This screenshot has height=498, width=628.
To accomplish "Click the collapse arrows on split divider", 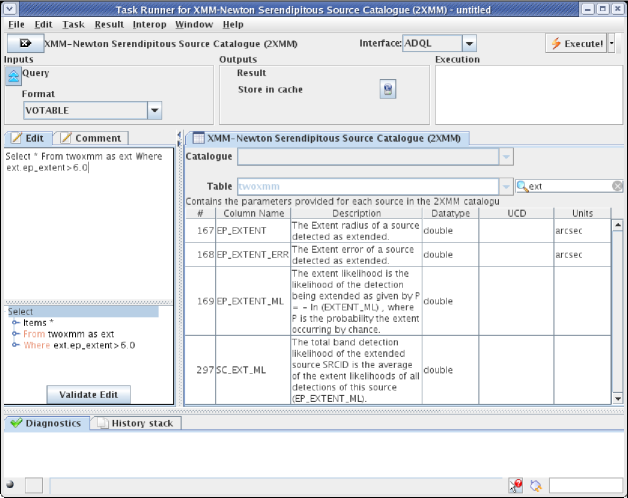I will [x=179, y=137].
